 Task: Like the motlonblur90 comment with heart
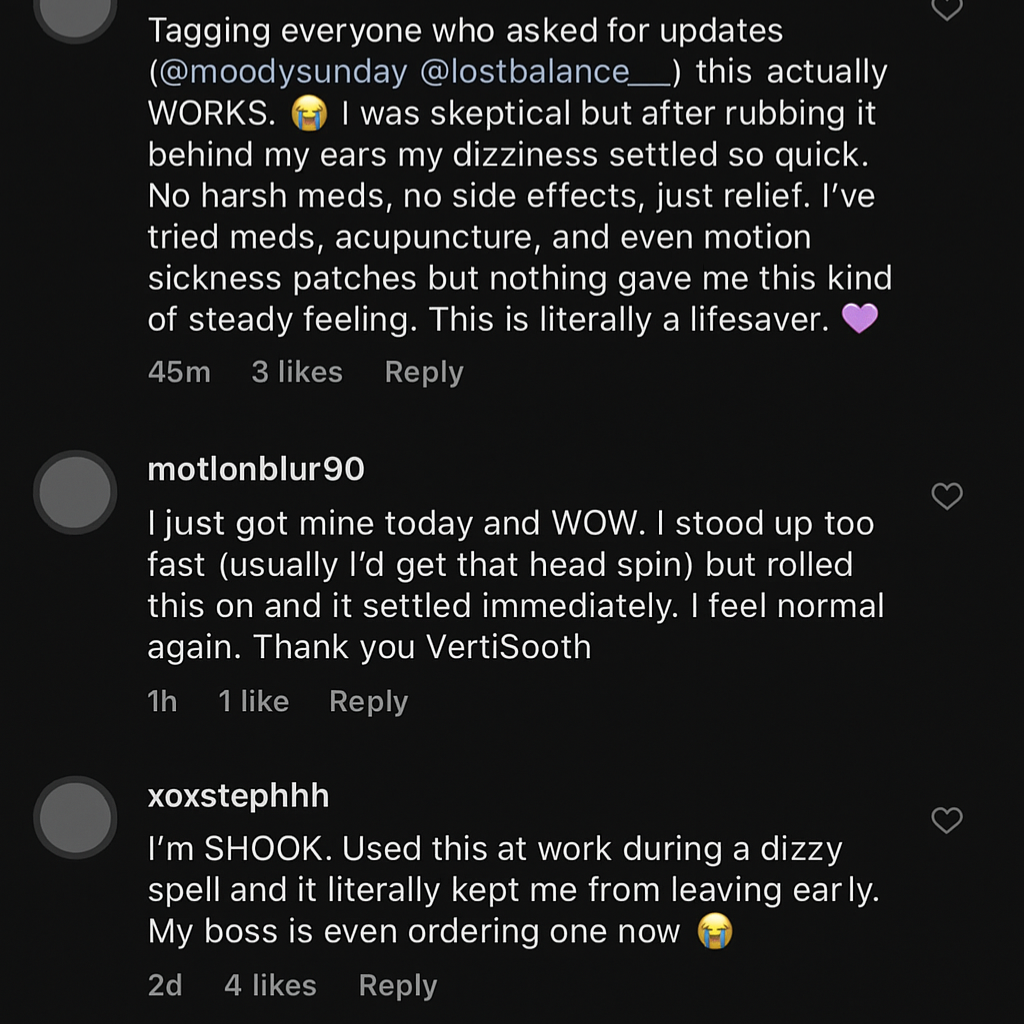pyautogui.click(x=946, y=496)
